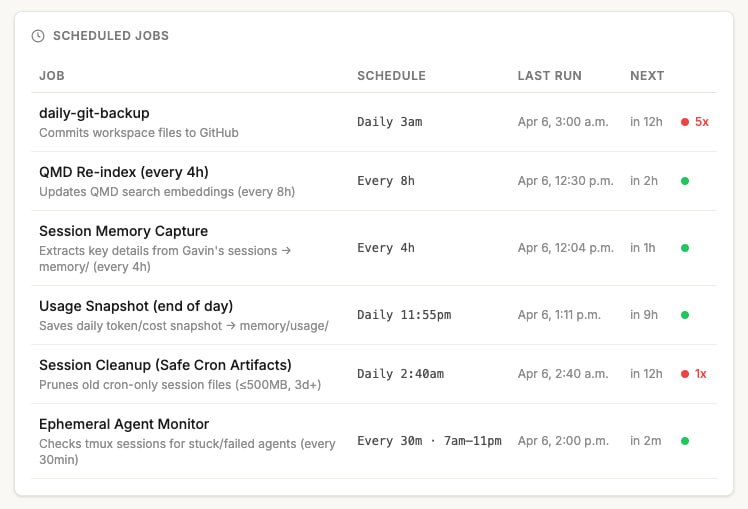Click 'in 12h' for Session Cleanup
The height and width of the screenshot is (509, 748).
coord(646,374)
